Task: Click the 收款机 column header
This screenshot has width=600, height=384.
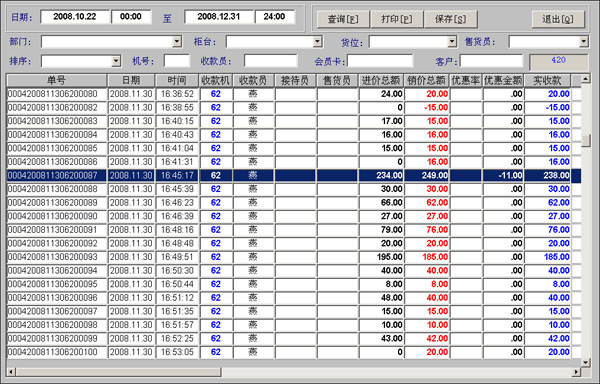Action: point(216,80)
